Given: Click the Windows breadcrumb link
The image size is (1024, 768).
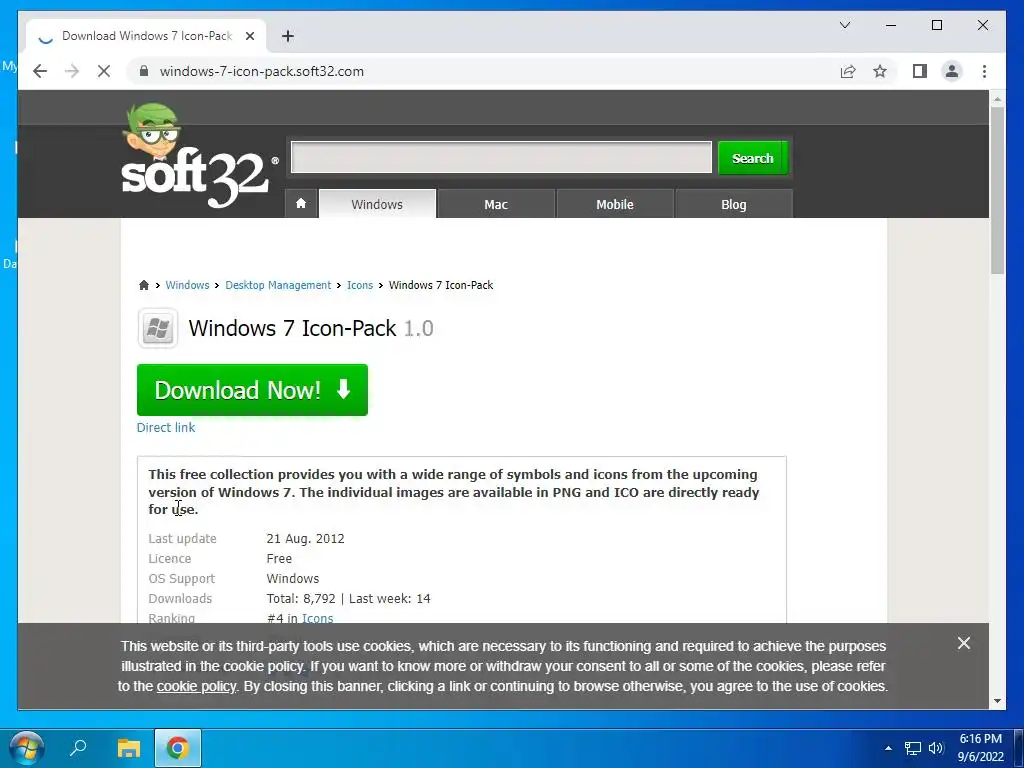Looking at the screenshot, I should (x=187, y=285).
